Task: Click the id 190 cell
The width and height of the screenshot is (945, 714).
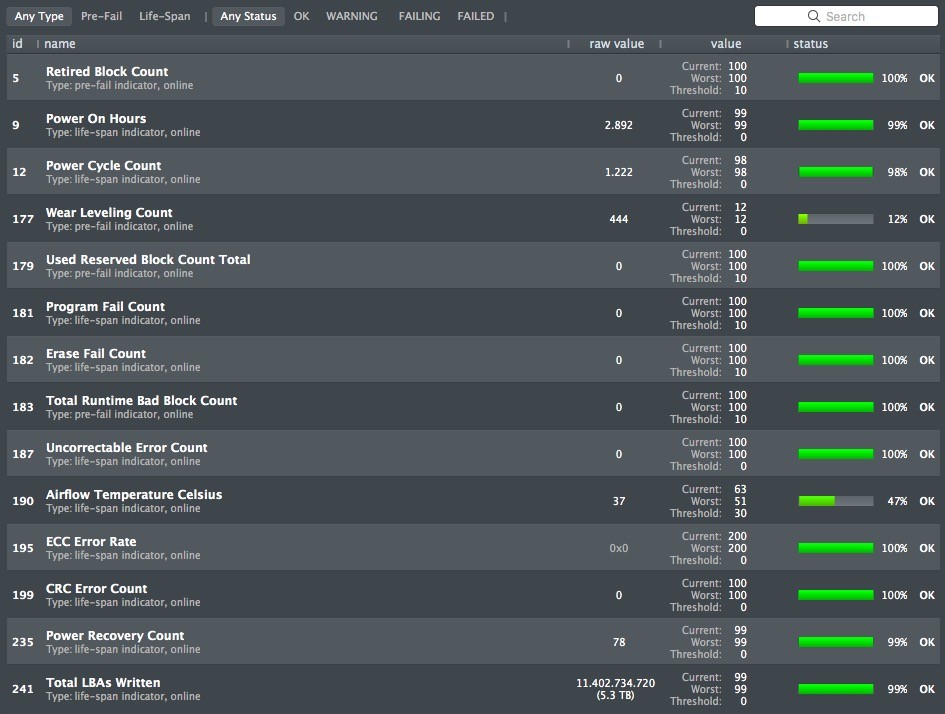Action: [23, 501]
